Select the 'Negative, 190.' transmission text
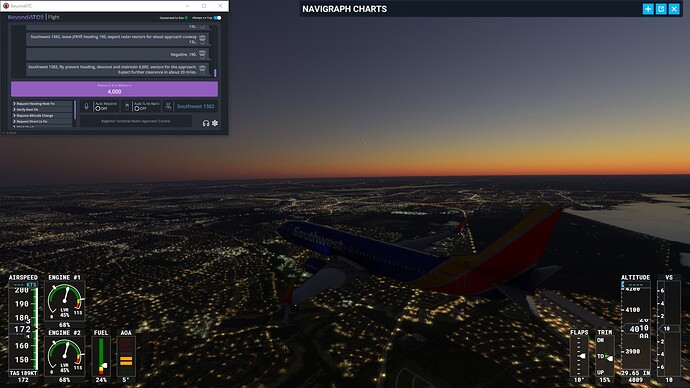Screen dimensions: 690x388 tap(184, 55)
